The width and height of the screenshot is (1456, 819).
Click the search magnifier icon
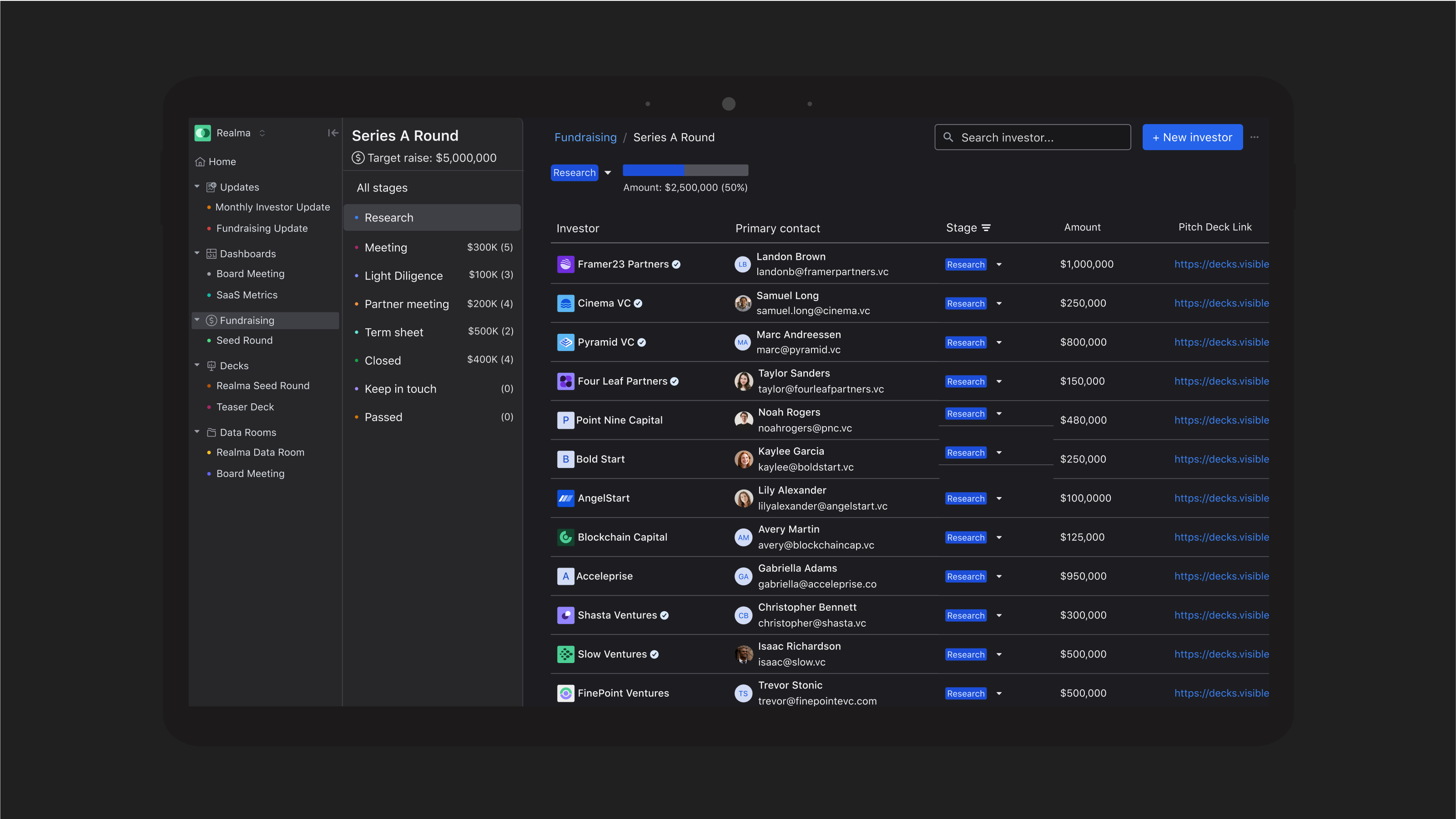[948, 137]
